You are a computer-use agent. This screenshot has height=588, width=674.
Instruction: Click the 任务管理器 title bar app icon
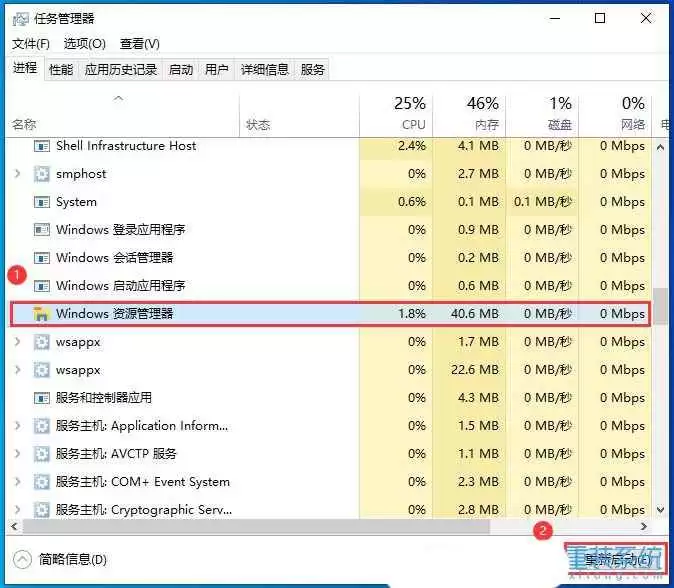click(x=20, y=18)
